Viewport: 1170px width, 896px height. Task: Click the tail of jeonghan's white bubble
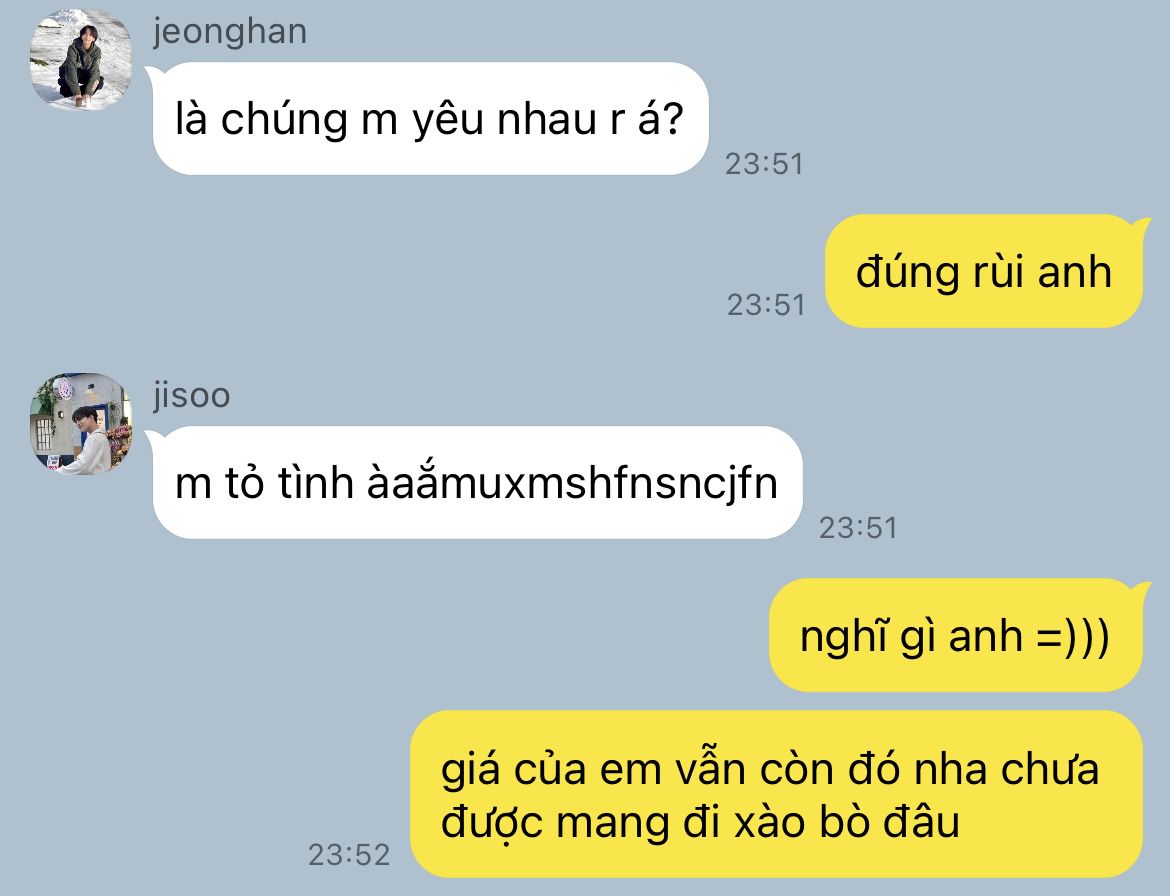point(153,73)
